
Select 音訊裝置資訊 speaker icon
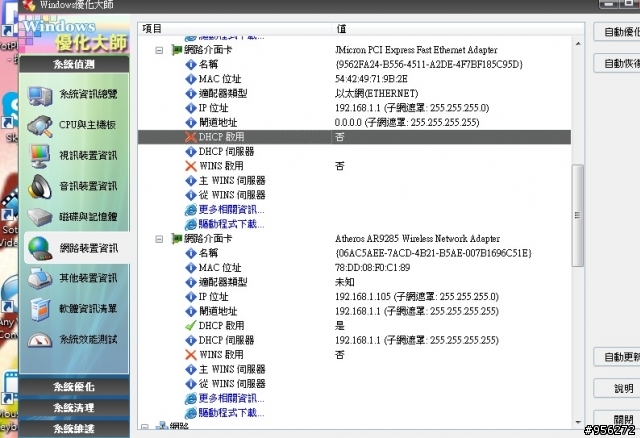click(40, 187)
